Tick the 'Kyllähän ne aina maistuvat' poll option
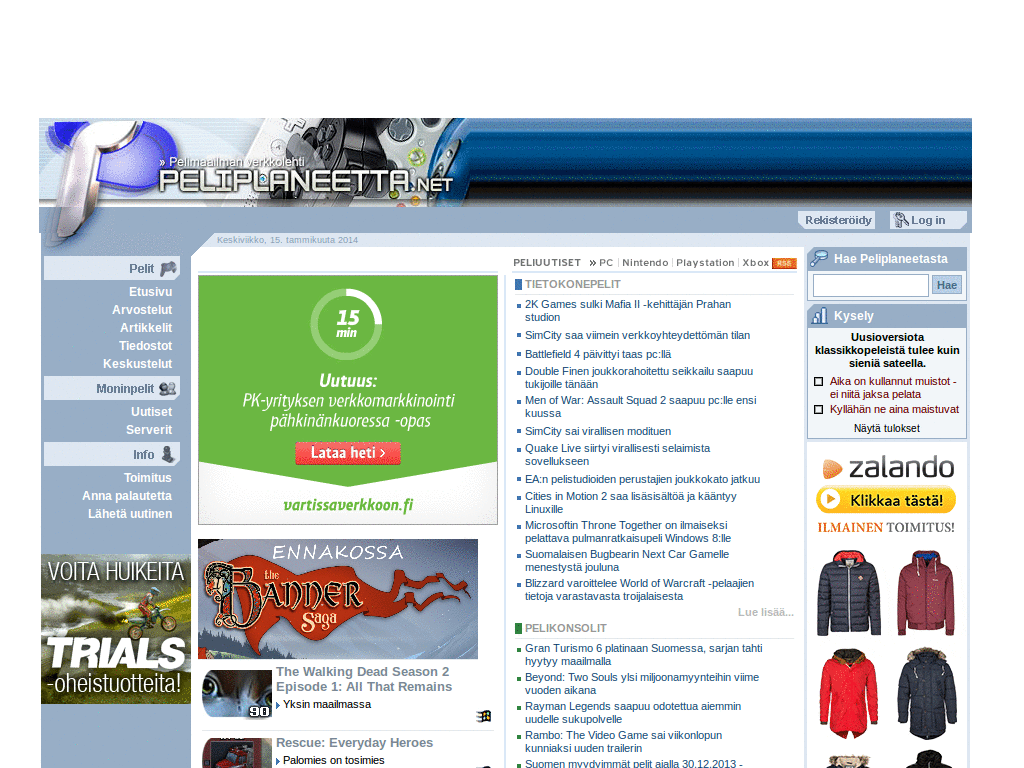The width and height of the screenshot is (1024, 768). (818, 409)
